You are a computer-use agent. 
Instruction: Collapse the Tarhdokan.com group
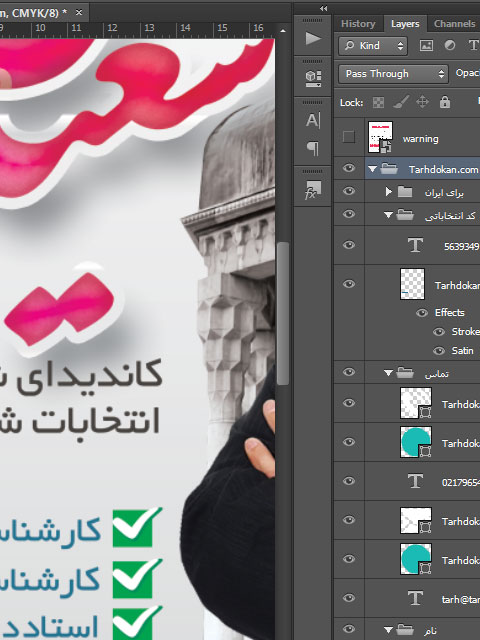372,169
